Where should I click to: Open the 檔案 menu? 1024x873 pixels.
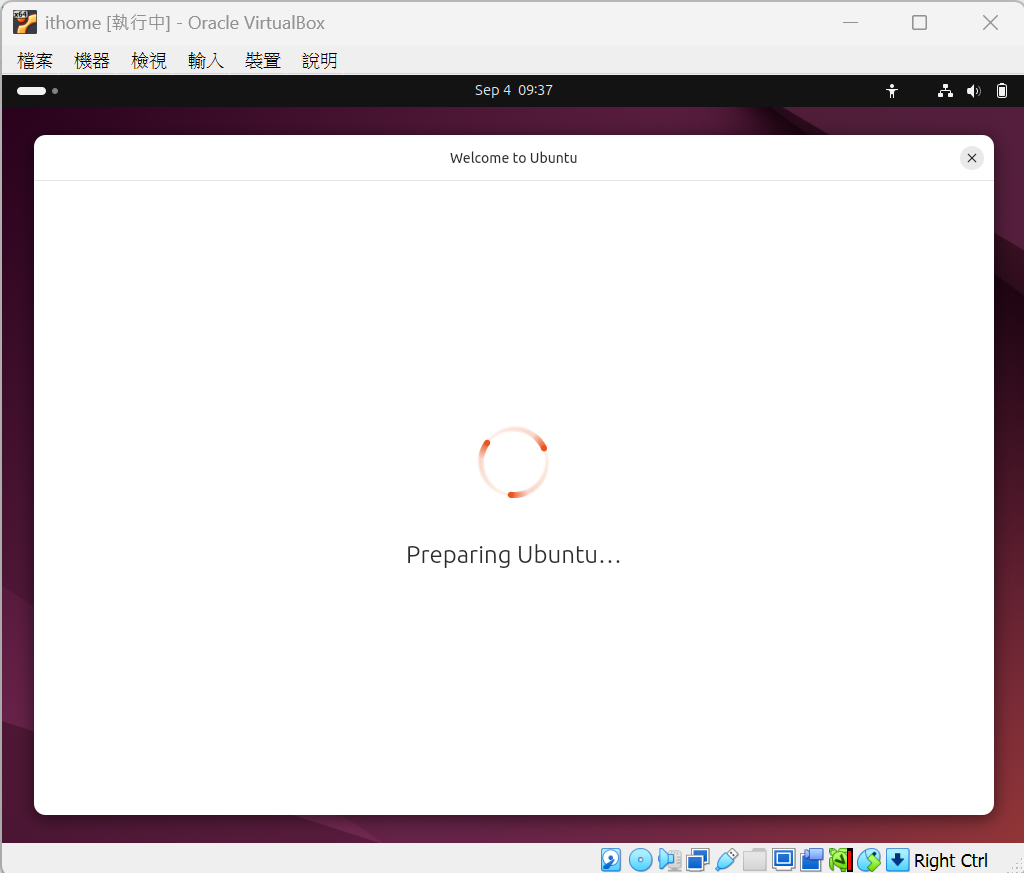[35, 61]
